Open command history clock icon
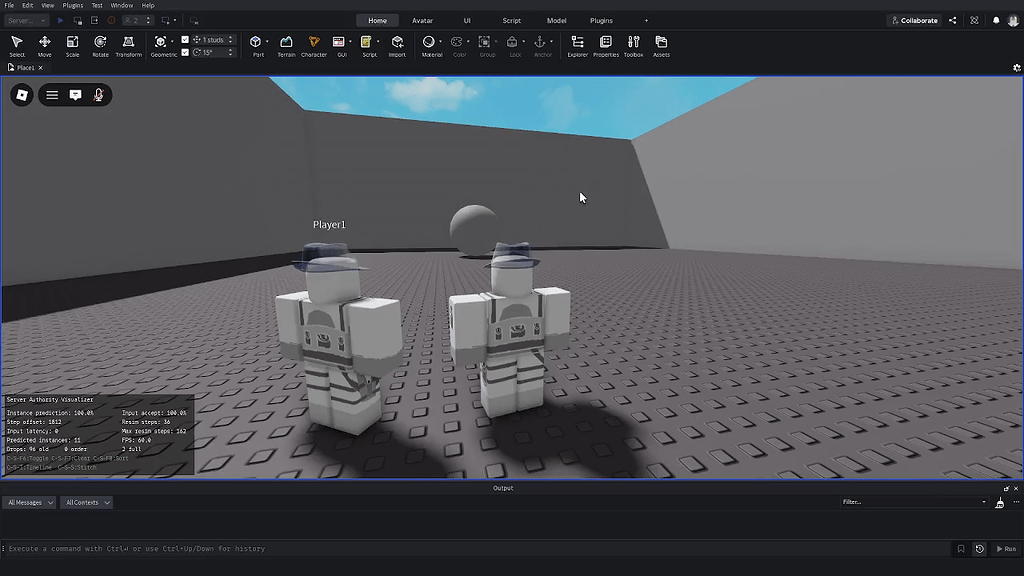 pyautogui.click(x=980, y=549)
